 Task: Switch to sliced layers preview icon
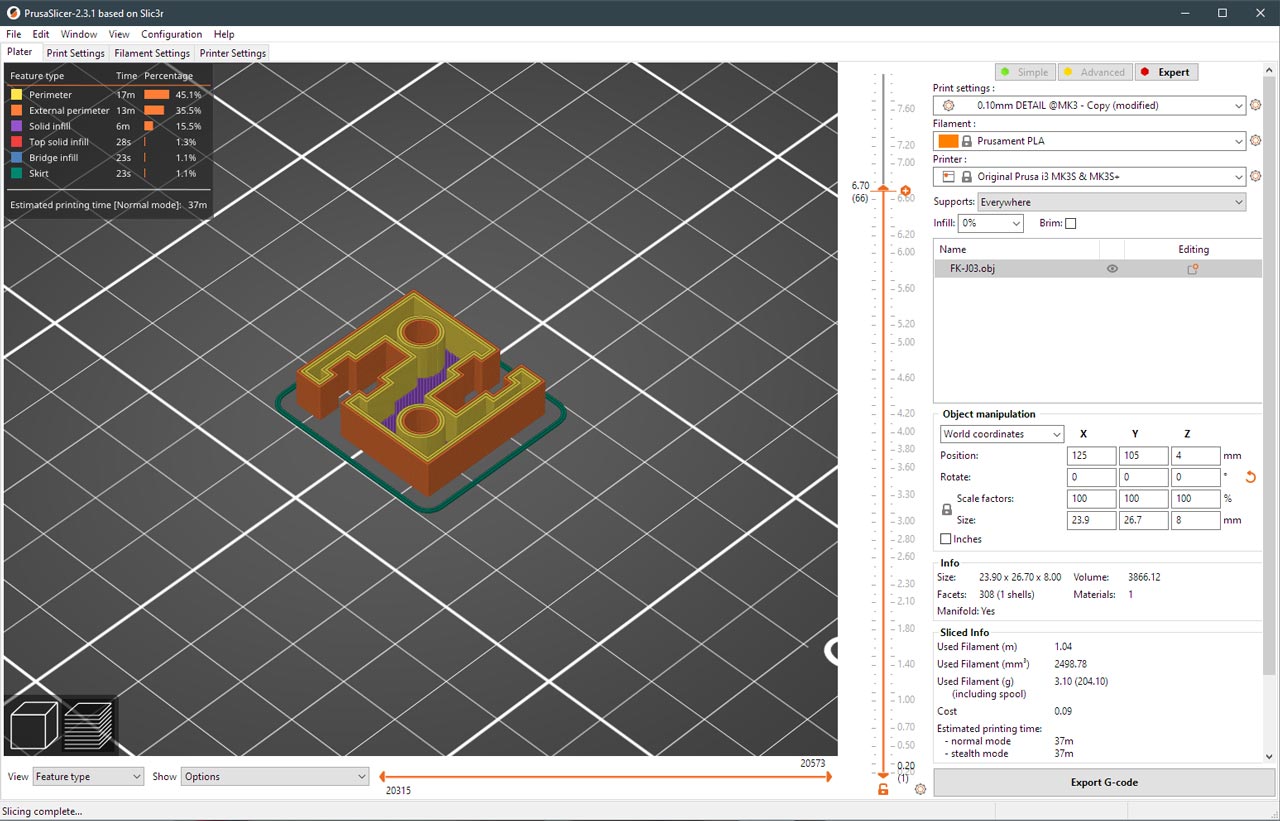point(89,726)
